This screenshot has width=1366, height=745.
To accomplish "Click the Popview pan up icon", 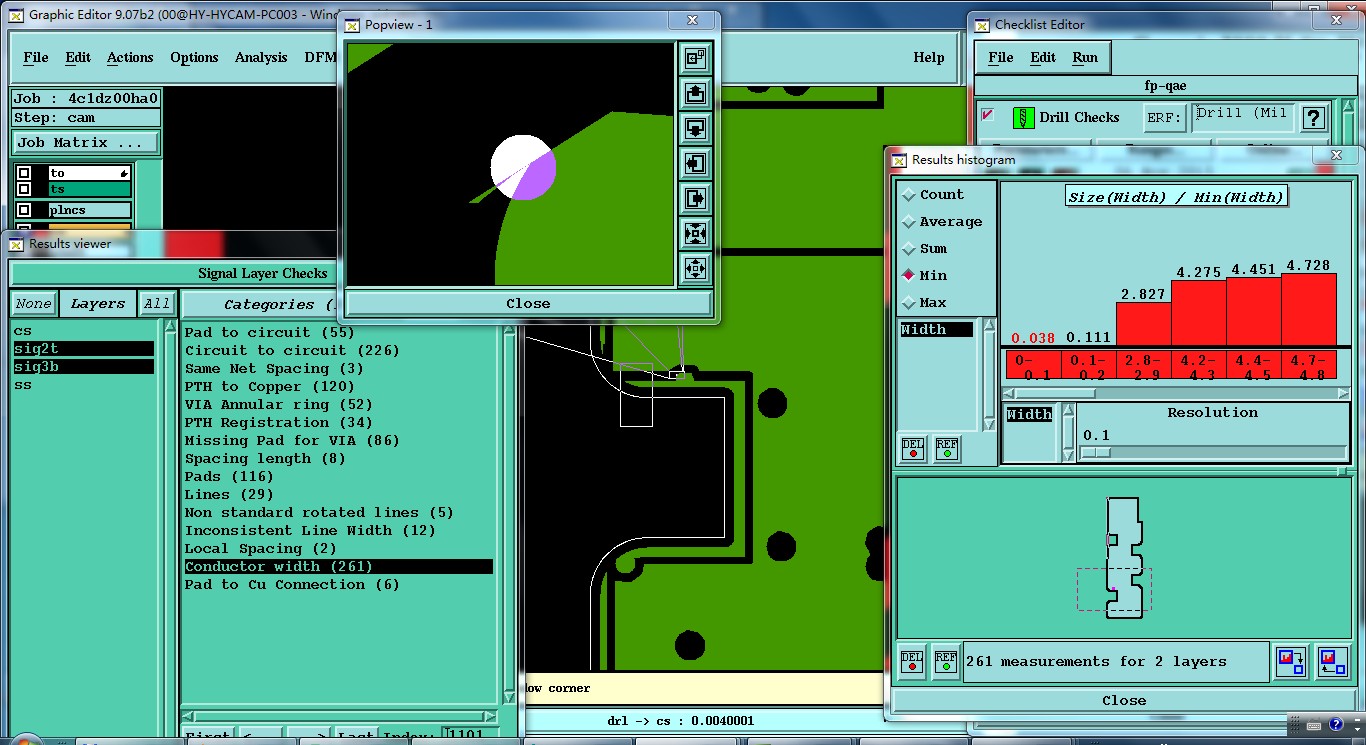I will click(696, 94).
